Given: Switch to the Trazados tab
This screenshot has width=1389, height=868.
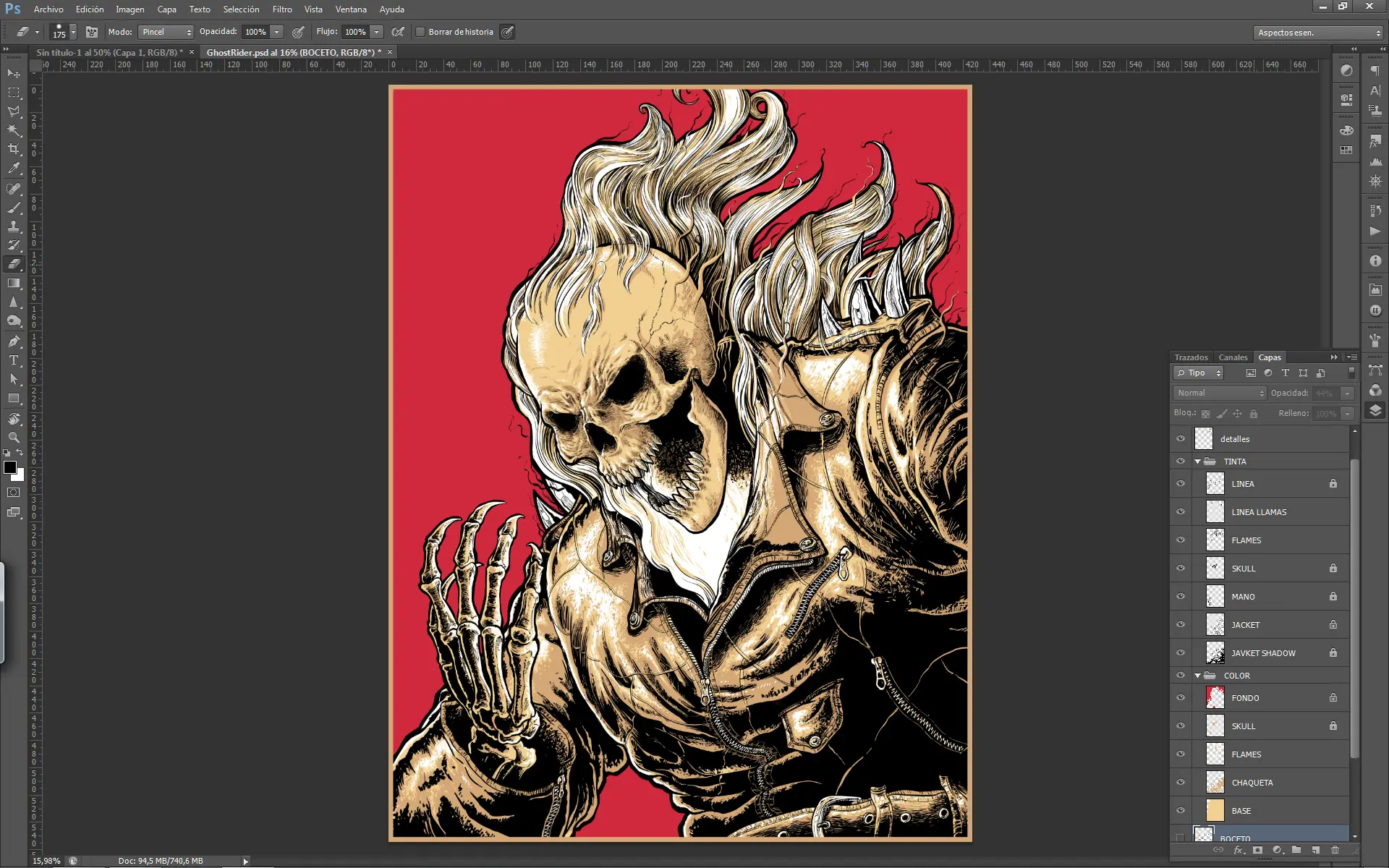Looking at the screenshot, I should coord(1192,357).
